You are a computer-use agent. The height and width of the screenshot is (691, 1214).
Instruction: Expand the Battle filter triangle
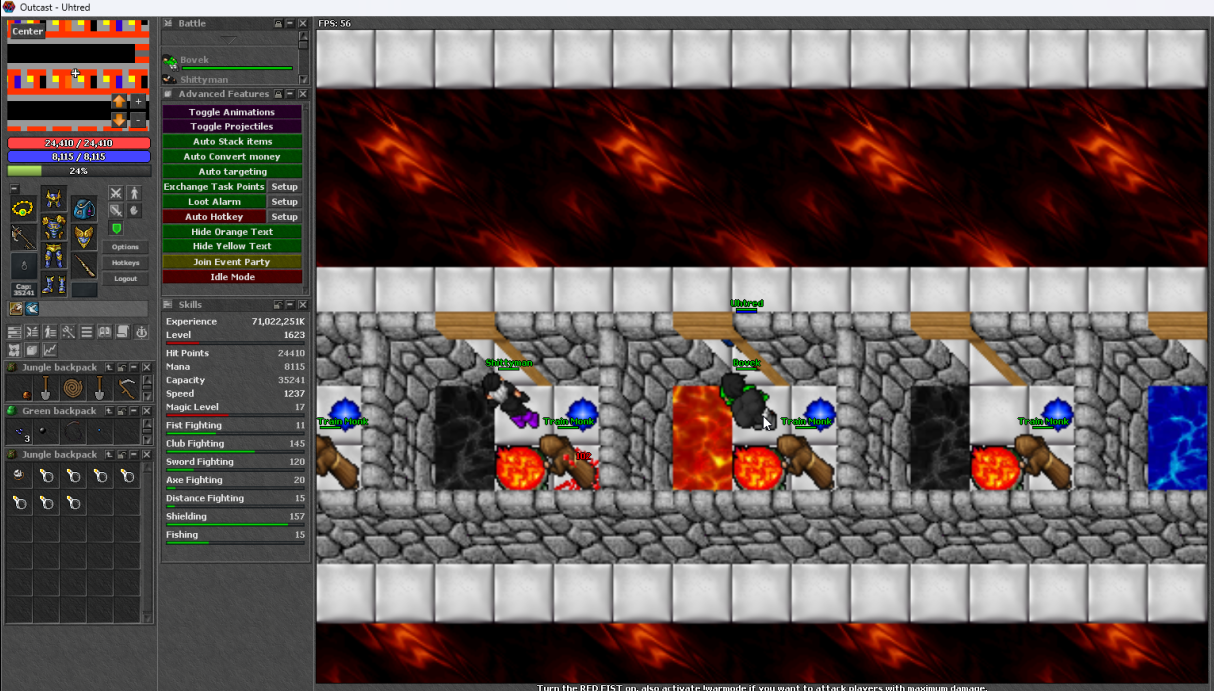pyautogui.click(x=230, y=38)
